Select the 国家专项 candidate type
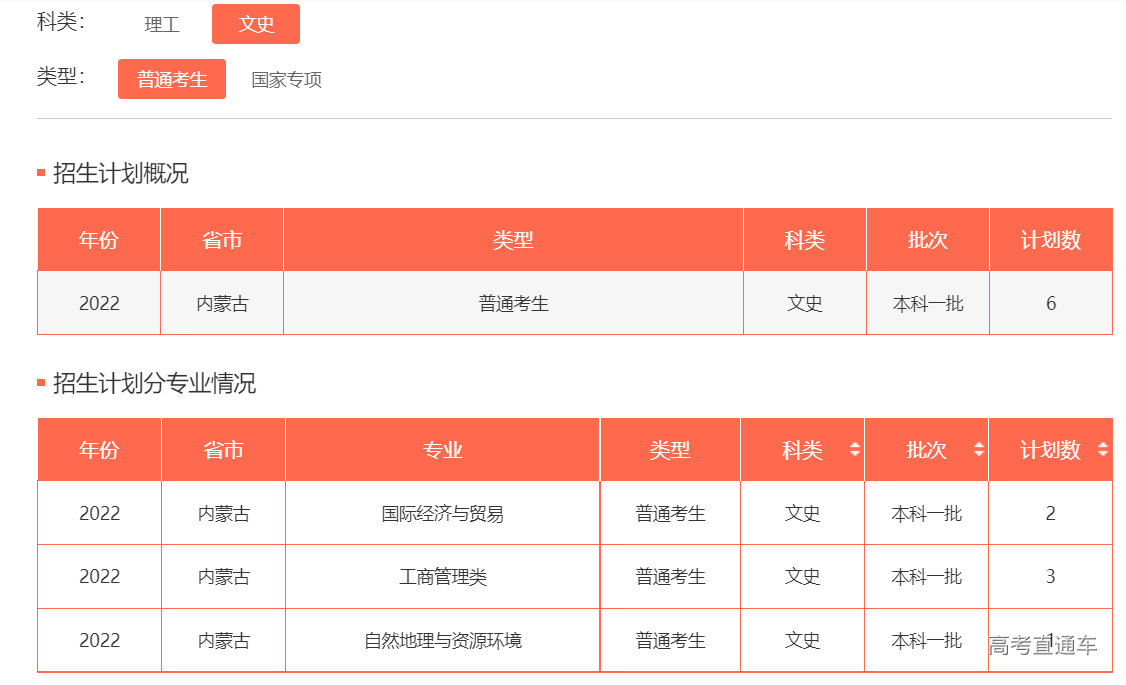1126x685 pixels. pyautogui.click(x=286, y=79)
